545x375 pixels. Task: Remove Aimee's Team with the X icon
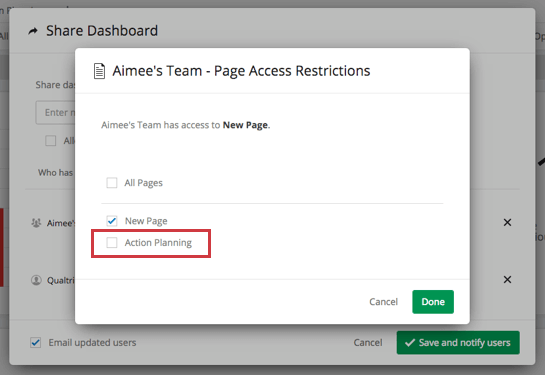click(507, 222)
